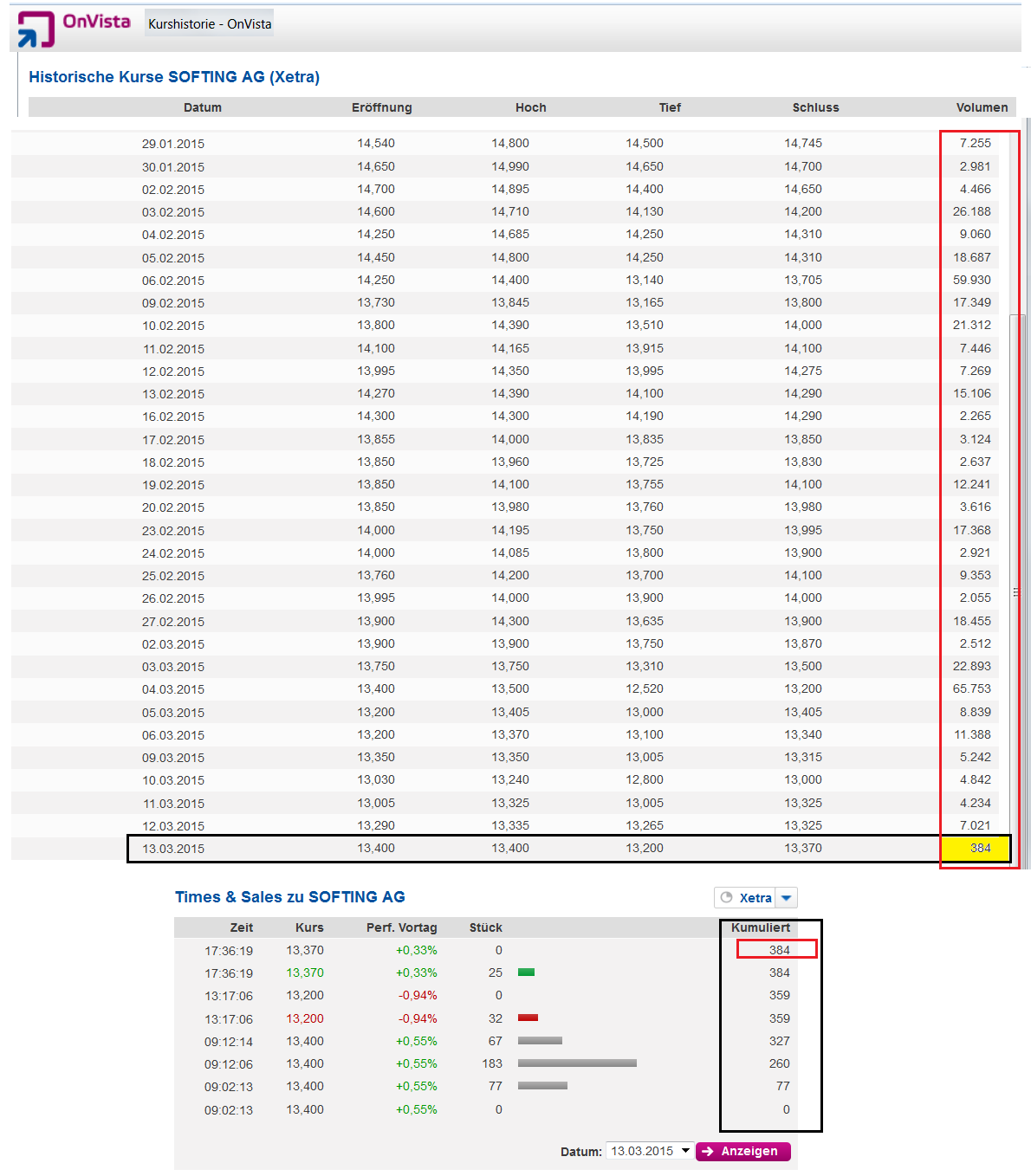Click the Anzeigen button
Screen dimensions: 1031x1176
[743, 1151]
